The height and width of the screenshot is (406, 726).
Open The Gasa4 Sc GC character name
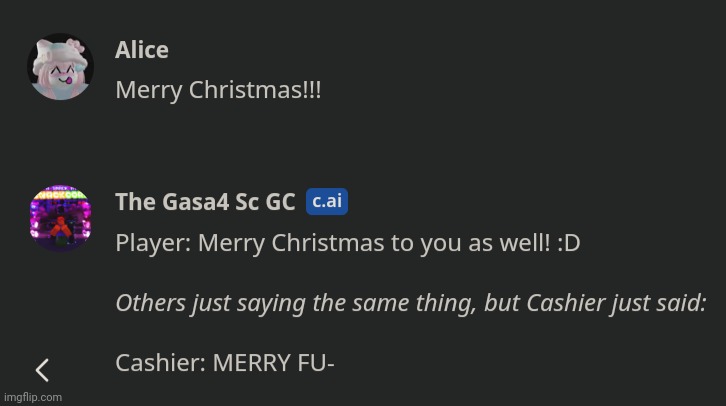tap(205, 202)
